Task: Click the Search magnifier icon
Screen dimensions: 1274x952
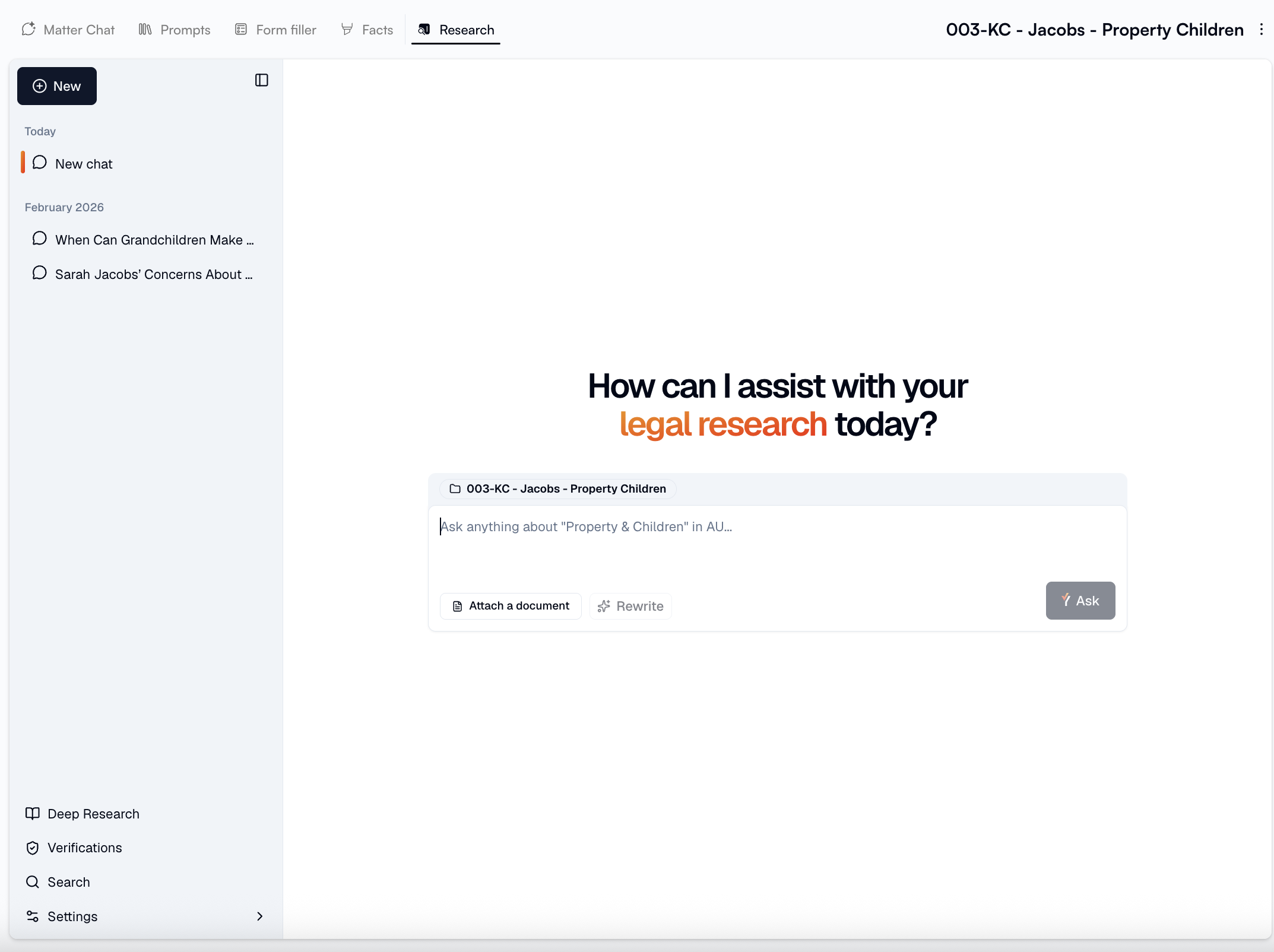Action: (33, 882)
